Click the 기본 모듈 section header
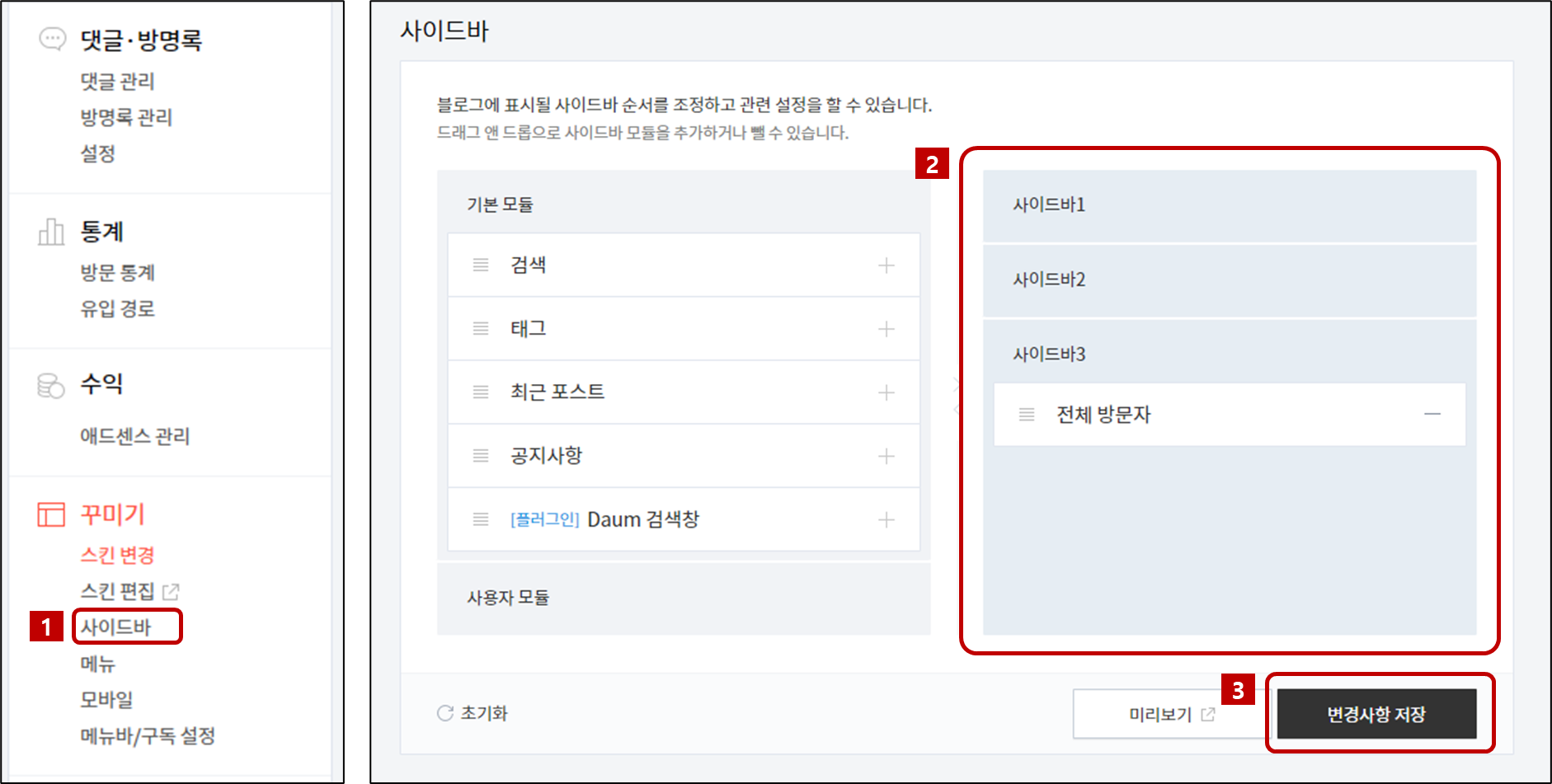Image resolution: width=1552 pixels, height=784 pixels. click(x=500, y=204)
